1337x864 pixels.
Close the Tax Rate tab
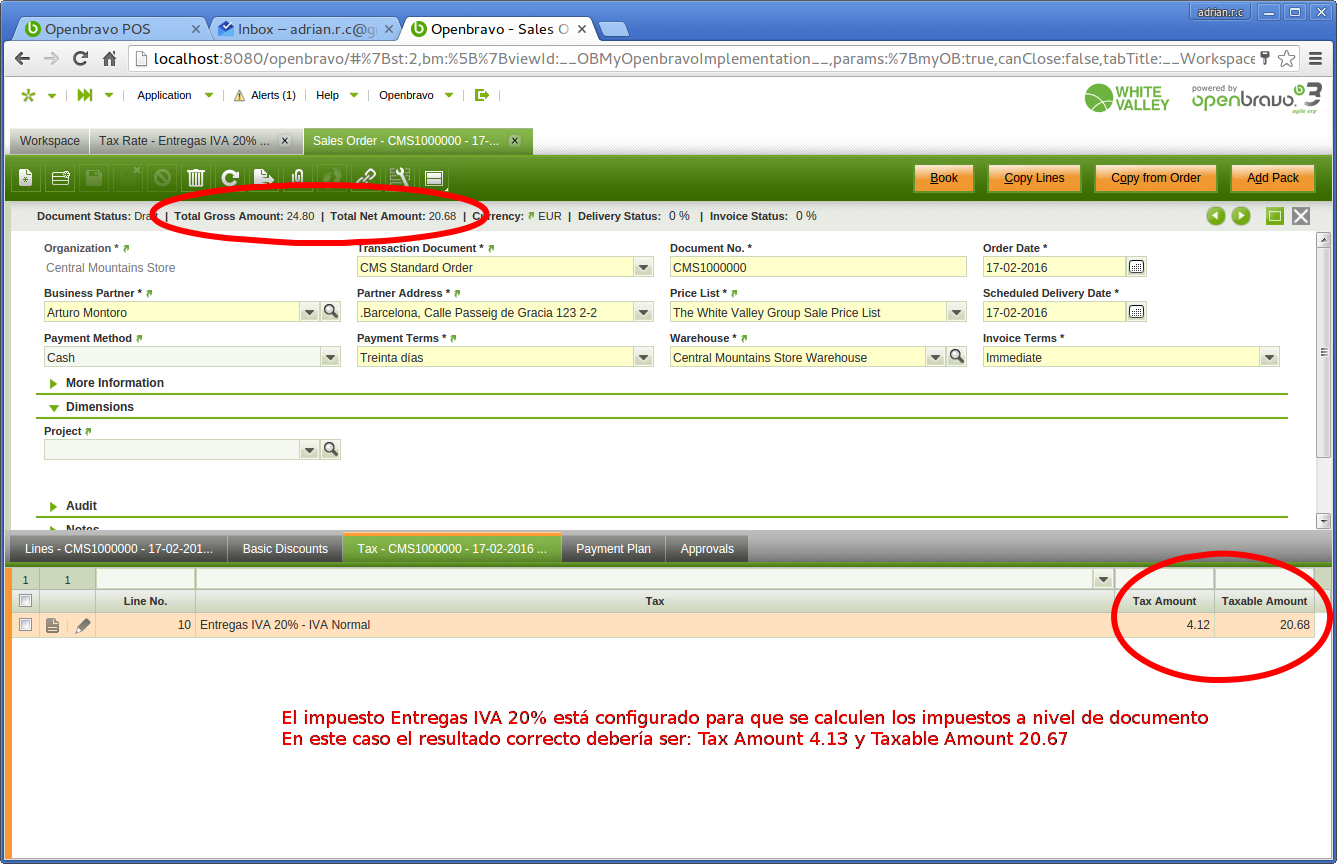(x=285, y=141)
